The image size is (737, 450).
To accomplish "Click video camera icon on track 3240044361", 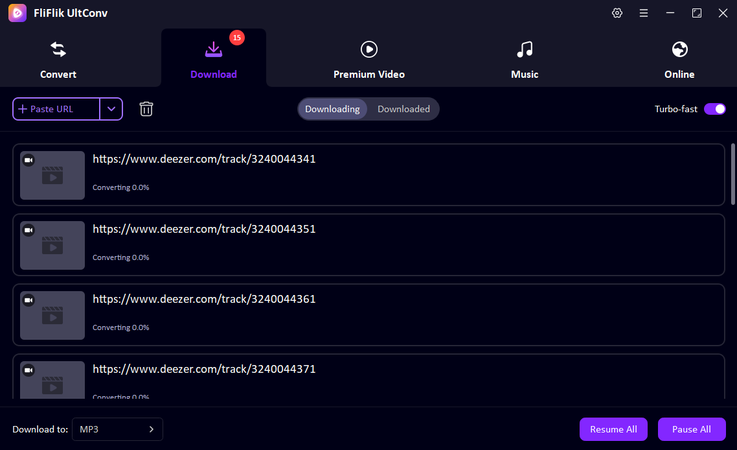I will [x=29, y=300].
